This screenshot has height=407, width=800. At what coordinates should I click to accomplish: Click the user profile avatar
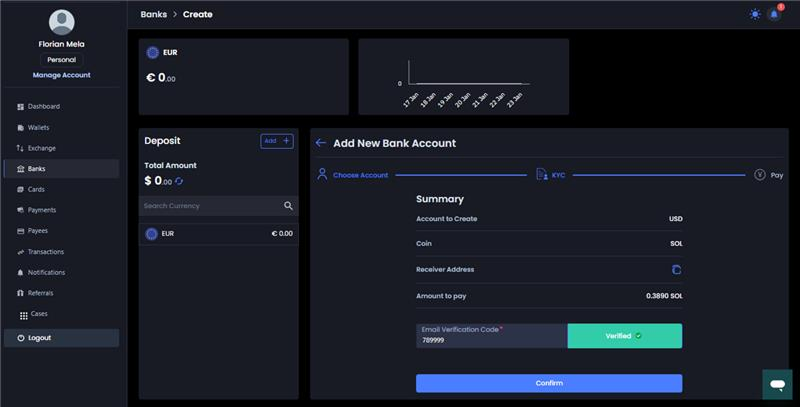[x=61, y=23]
